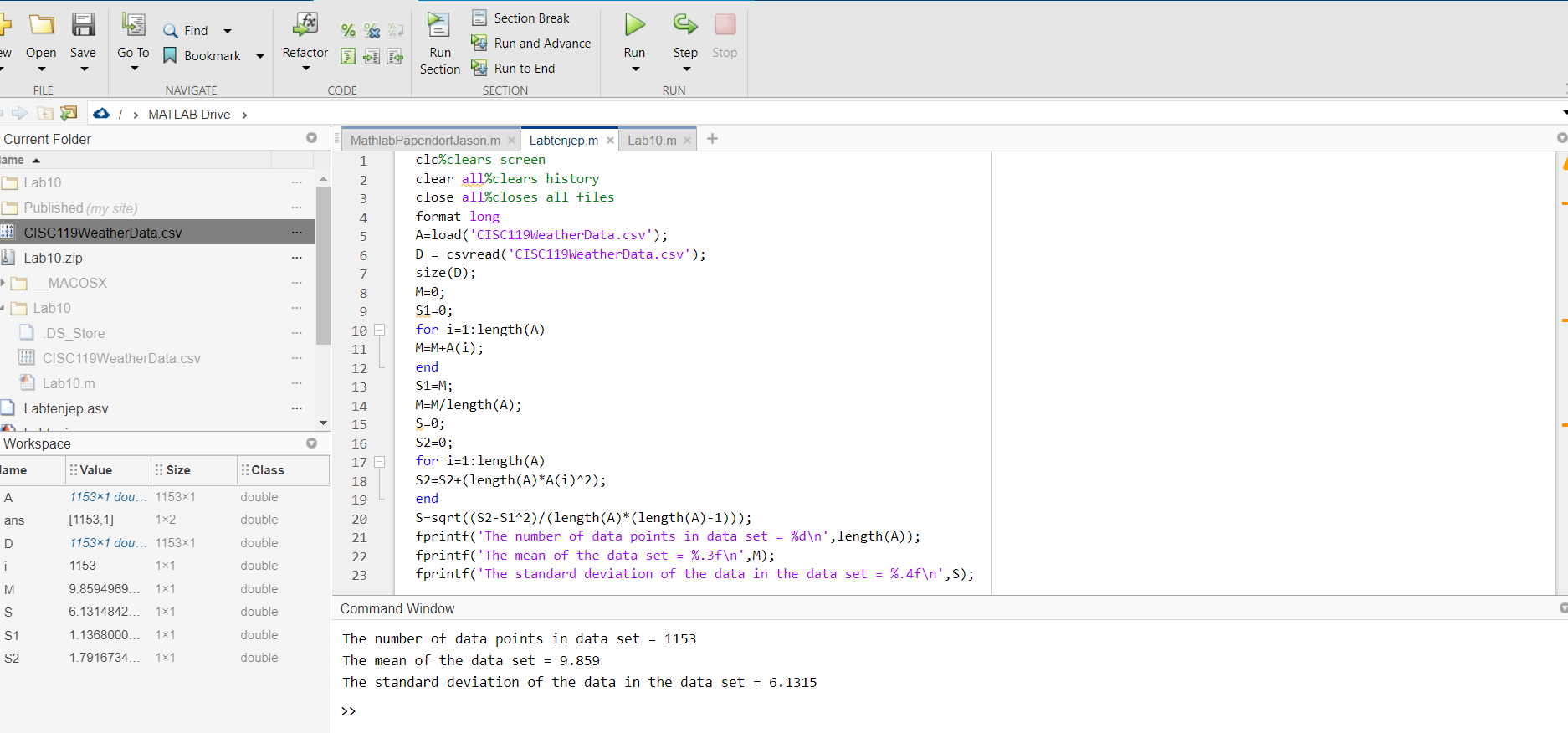Select the Labtenjep.m tab
The height and width of the screenshot is (733, 1568).
coord(563,140)
